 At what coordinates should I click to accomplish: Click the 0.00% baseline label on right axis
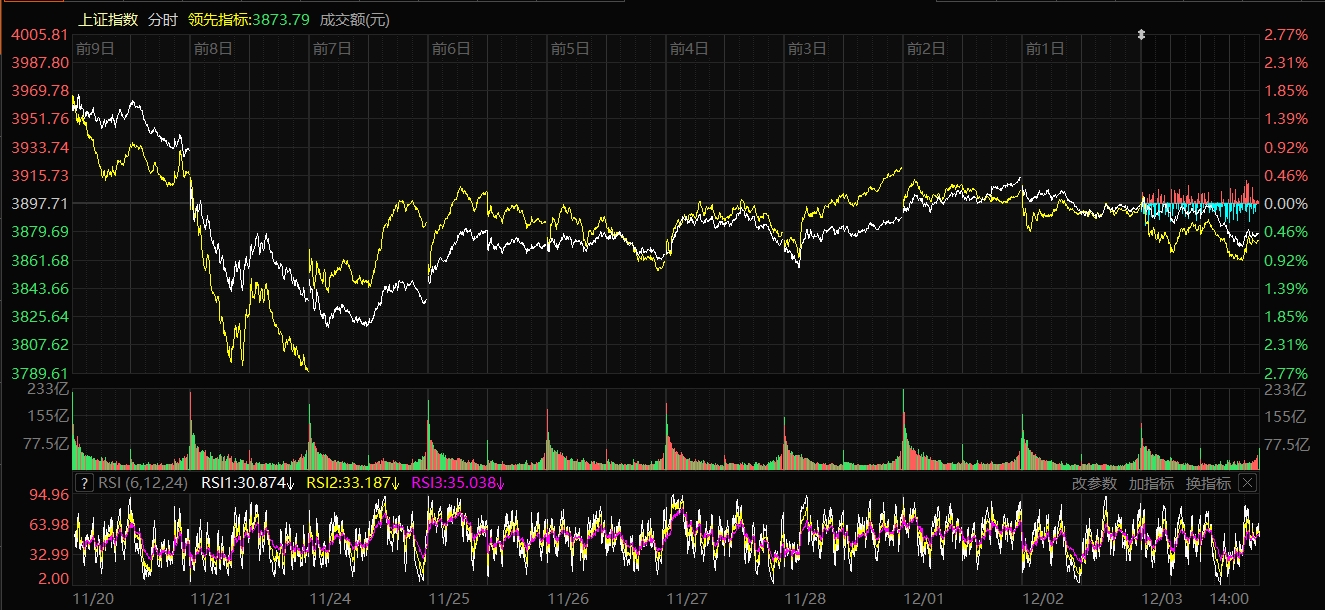[1289, 203]
